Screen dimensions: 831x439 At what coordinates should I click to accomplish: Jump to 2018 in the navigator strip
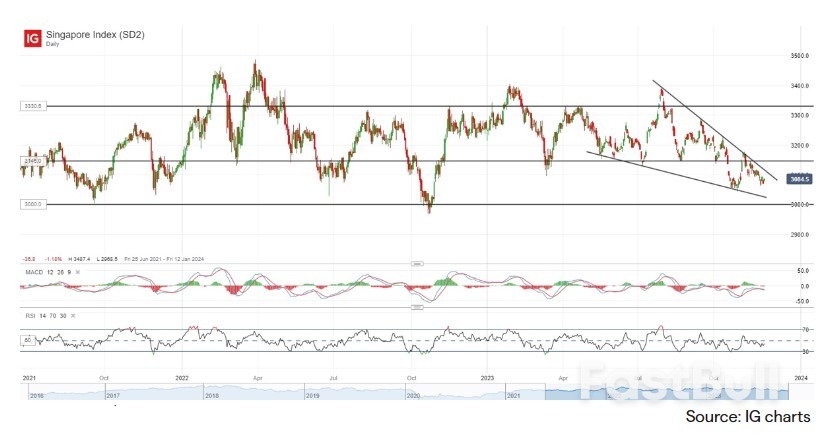[212, 396]
